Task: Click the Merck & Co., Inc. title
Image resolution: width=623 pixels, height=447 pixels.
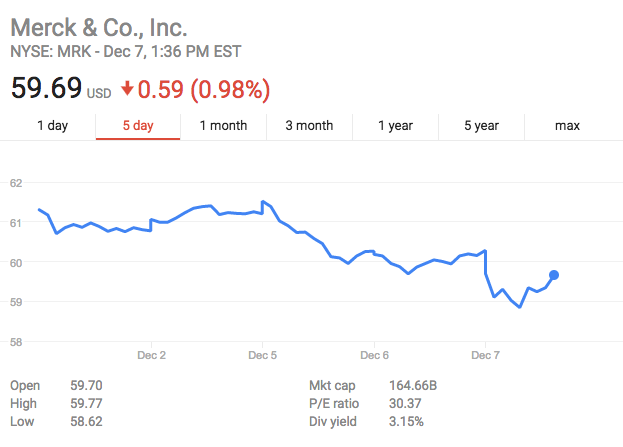Action: [99, 27]
